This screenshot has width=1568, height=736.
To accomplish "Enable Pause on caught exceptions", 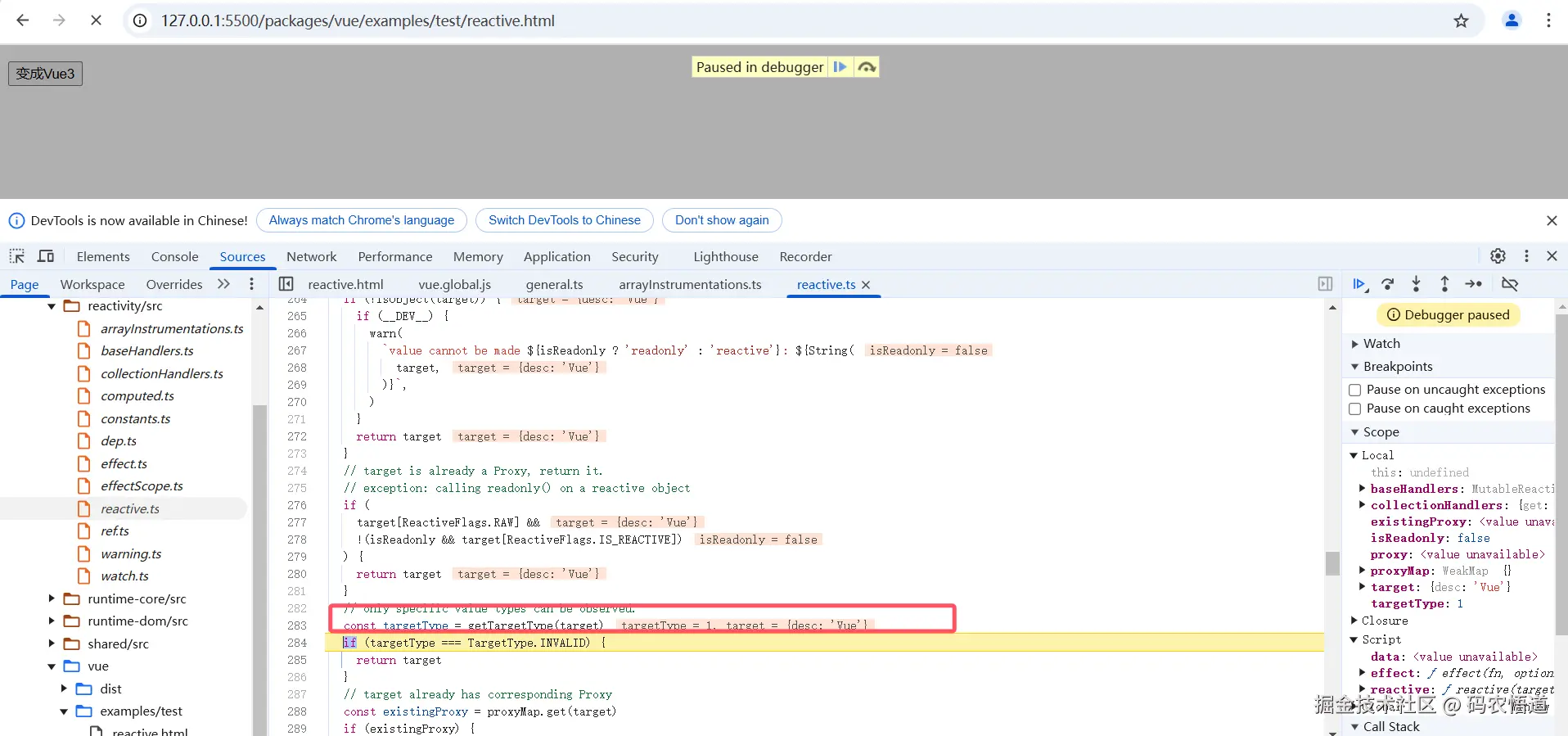I will coord(1355,409).
